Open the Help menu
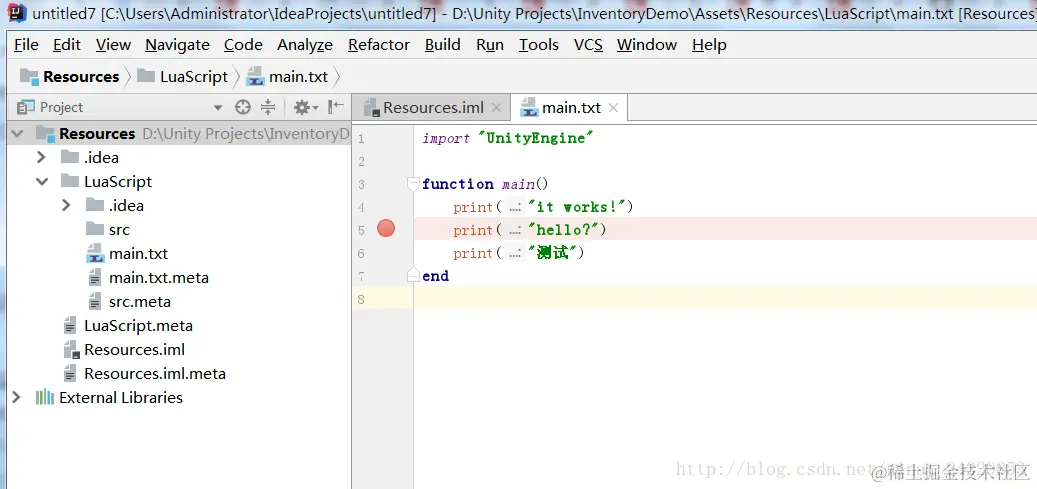The width and height of the screenshot is (1037, 489). (709, 45)
